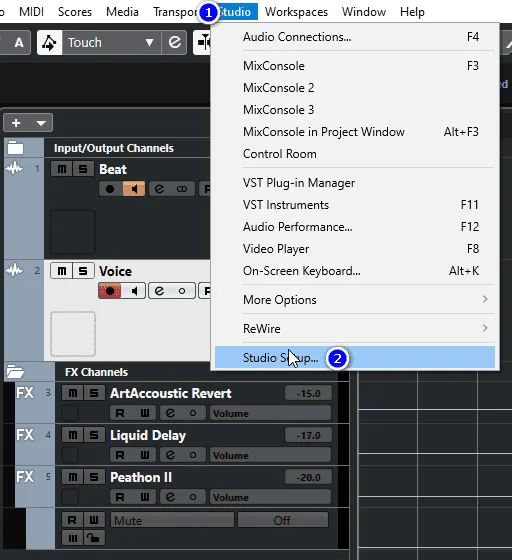The width and height of the screenshot is (512, 560).
Task: Open the Workspaces menu
Action: pyautogui.click(x=296, y=12)
